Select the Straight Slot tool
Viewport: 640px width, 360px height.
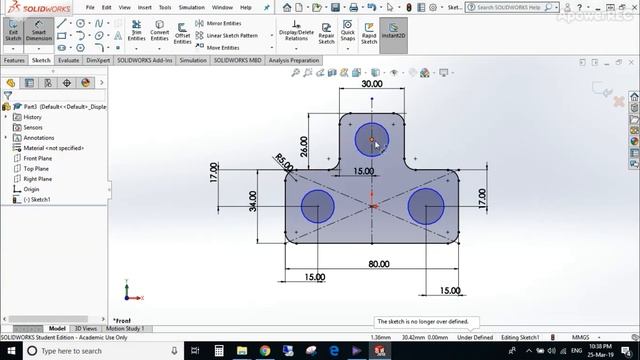62,48
